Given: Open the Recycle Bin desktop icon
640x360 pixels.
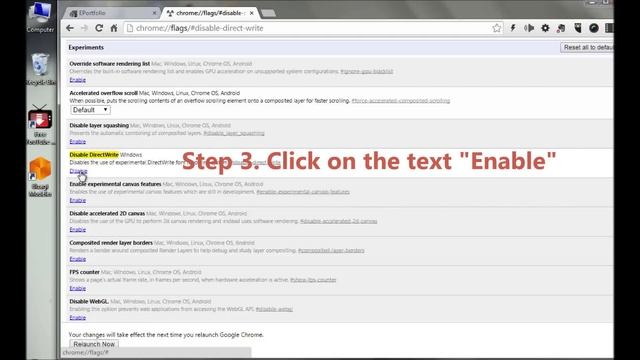Looking at the screenshot, I should 40,69.
